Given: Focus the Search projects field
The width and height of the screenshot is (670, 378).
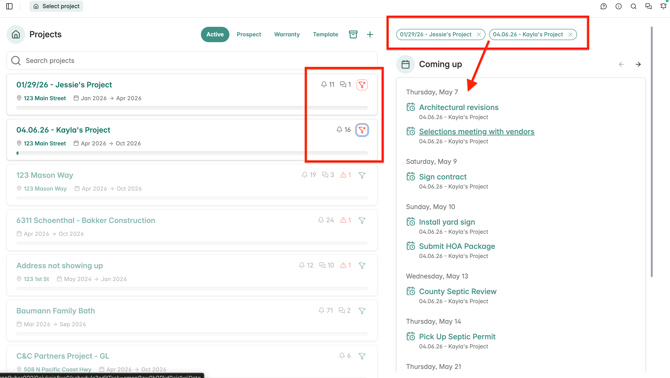Looking at the screenshot, I should pos(192,61).
